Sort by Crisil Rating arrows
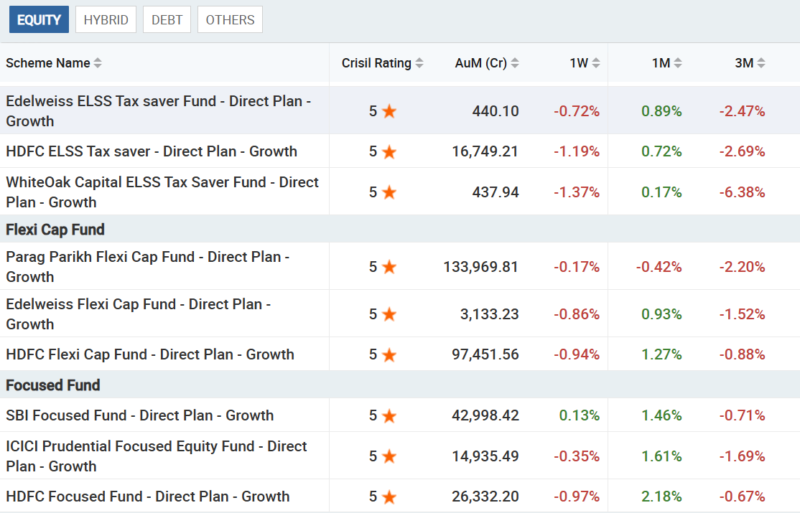 419,63
